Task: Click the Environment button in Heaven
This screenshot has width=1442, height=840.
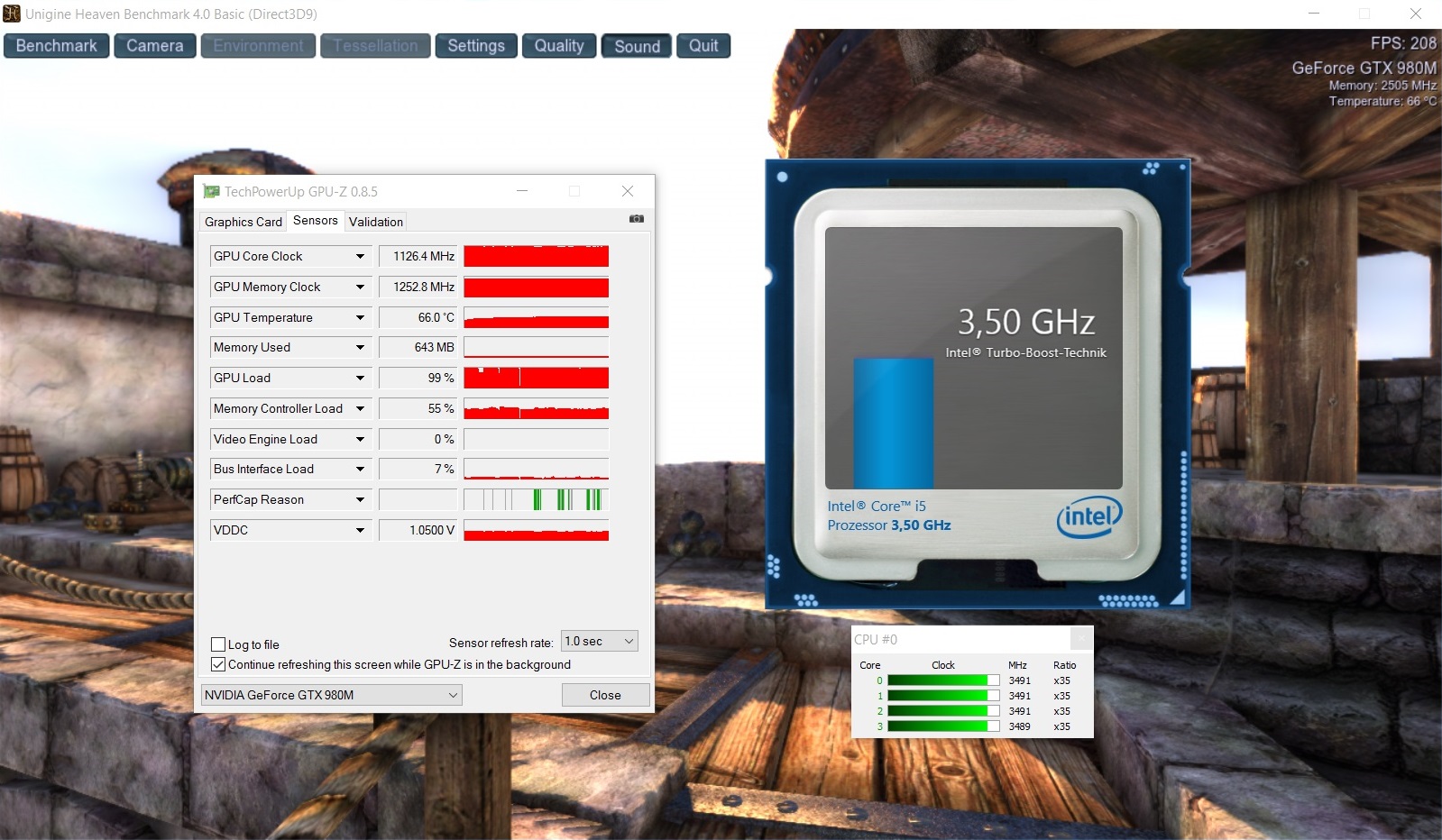Action: click(x=259, y=46)
